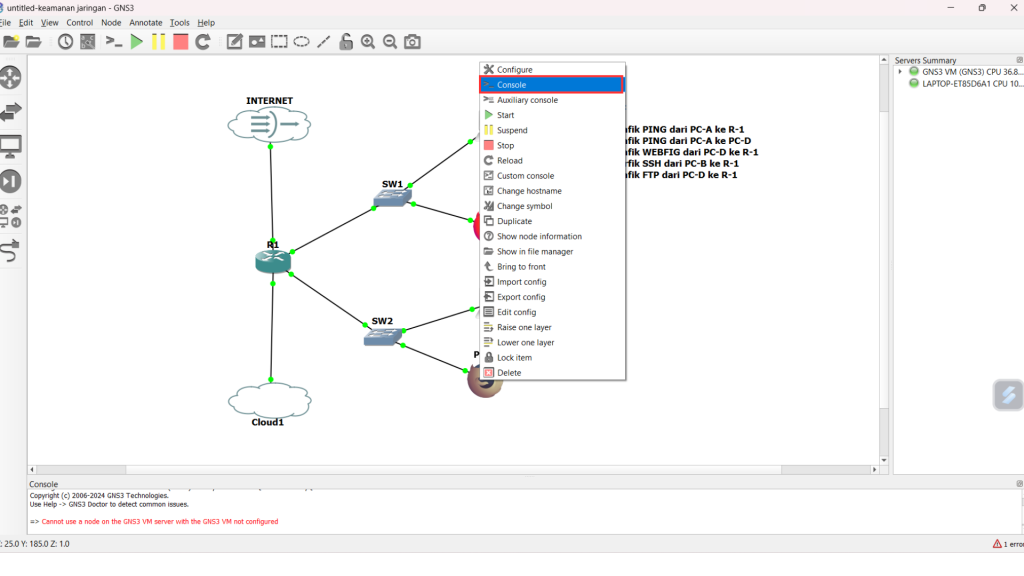Click the Add a note toolbar icon
This screenshot has height=576, width=1024.
(x=234, y=42)
